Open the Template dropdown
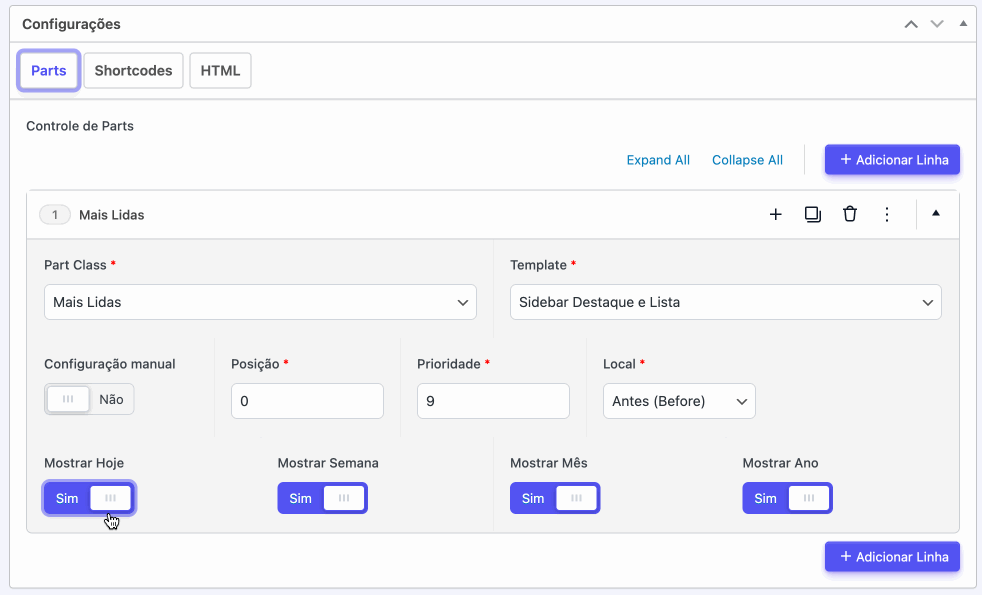The height and width of the screenshot is (595, 982). tap(725, 302)
